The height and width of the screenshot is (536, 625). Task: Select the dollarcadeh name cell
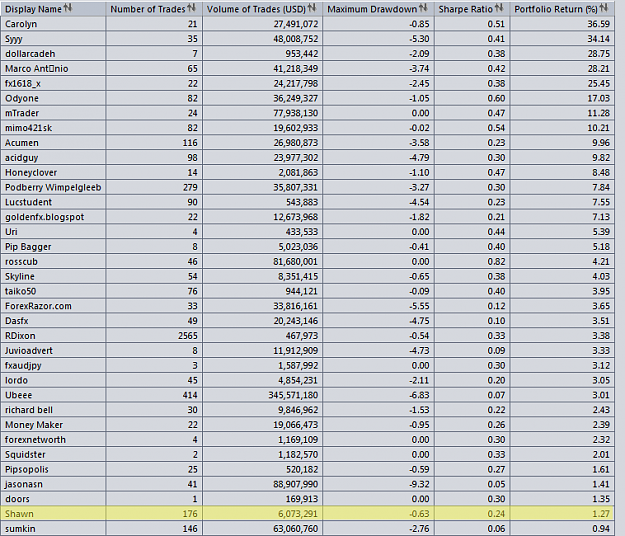click(54, 53)
